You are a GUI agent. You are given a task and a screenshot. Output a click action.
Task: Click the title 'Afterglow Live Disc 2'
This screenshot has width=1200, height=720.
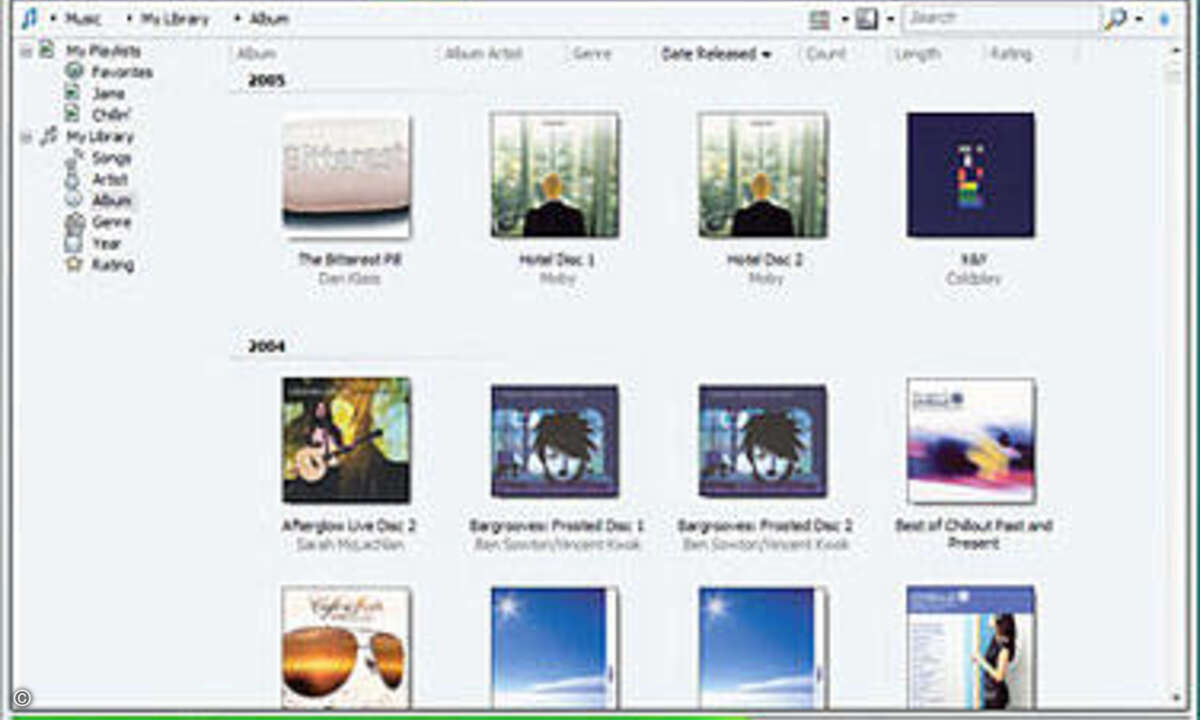point(349,525)
